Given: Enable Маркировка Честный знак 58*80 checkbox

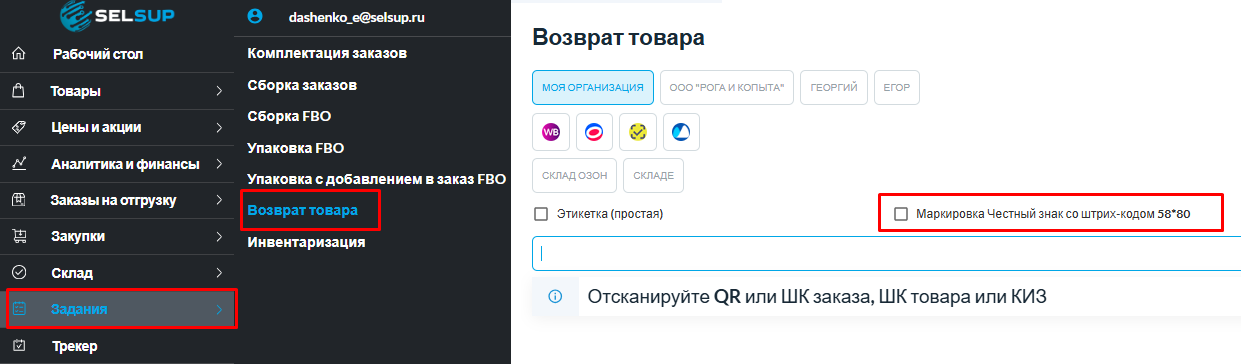Looking at the screenshot, I should pos(900,213).
